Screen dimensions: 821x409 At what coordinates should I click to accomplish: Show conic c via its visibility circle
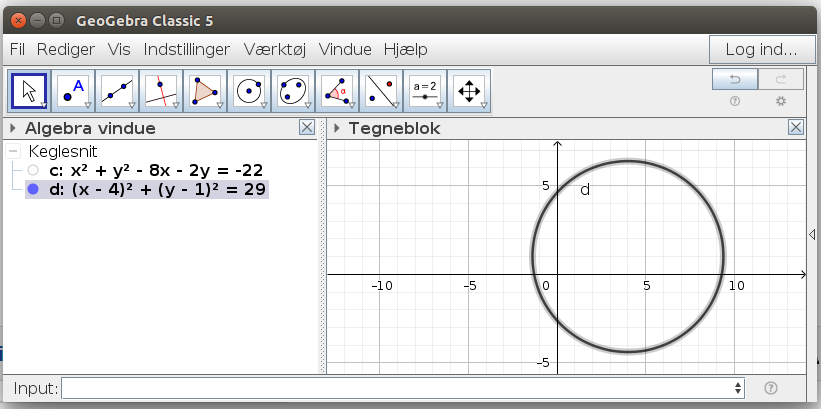[x=33, y=170]
